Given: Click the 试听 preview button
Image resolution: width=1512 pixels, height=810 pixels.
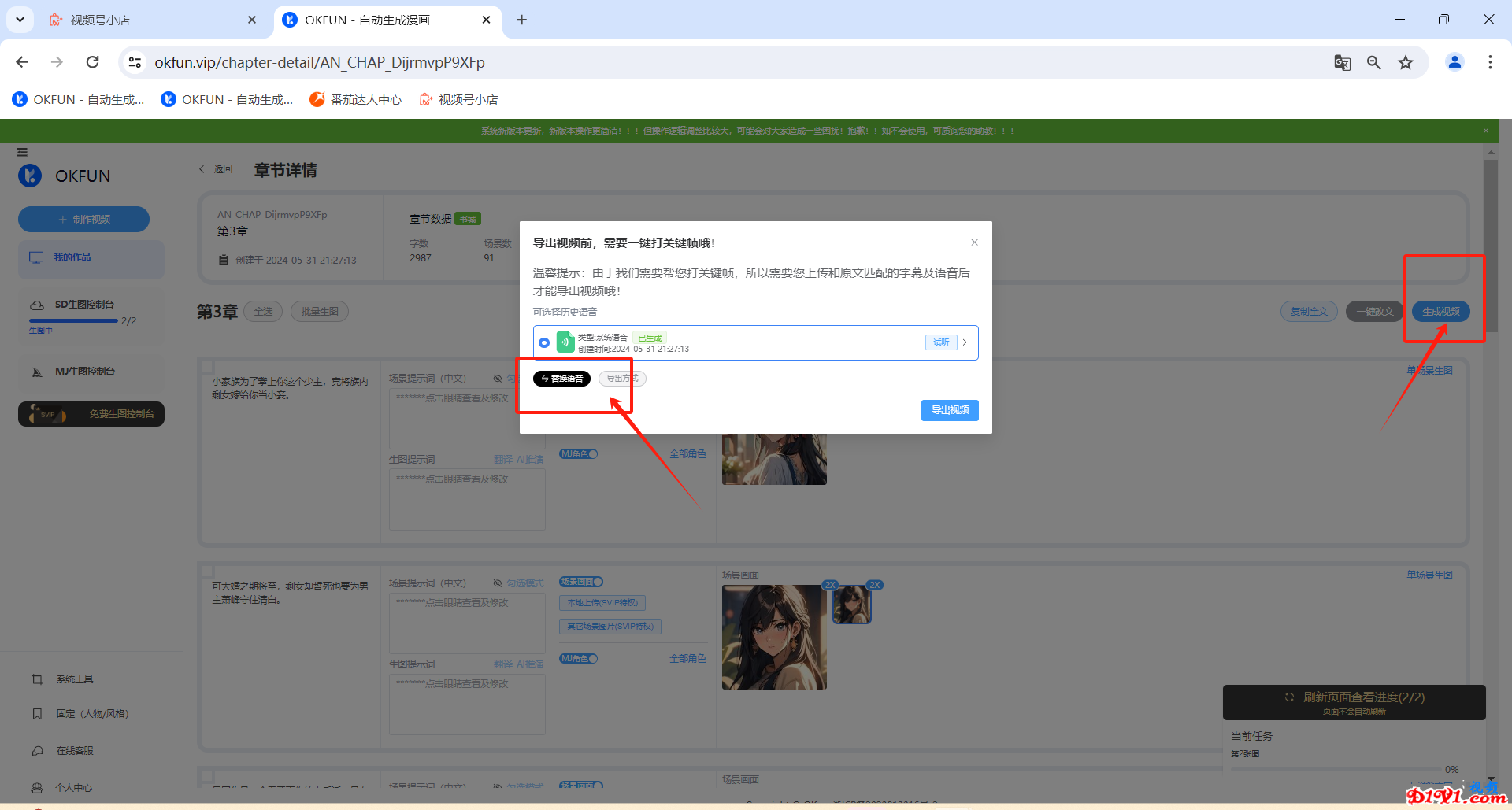Looking at the screenshot, I should (941, 342).
